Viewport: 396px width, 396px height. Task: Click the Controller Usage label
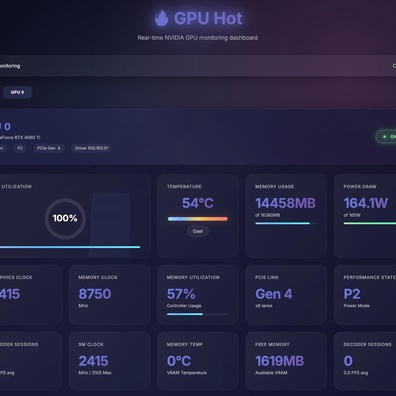pos(184,306)
